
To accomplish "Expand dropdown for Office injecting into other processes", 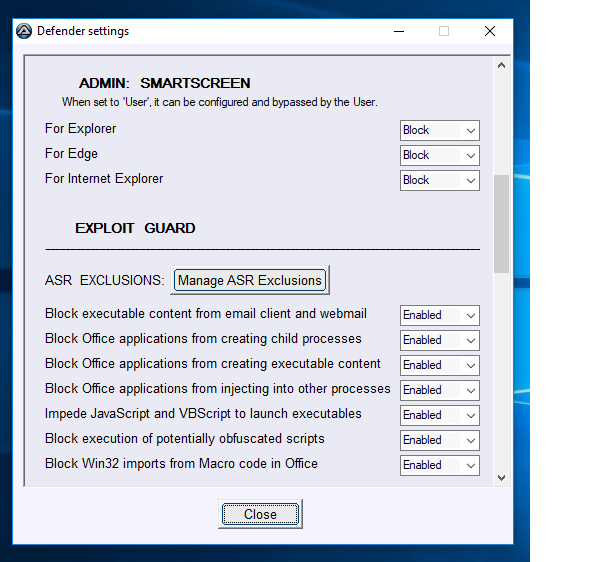I will tap(440, 390).
